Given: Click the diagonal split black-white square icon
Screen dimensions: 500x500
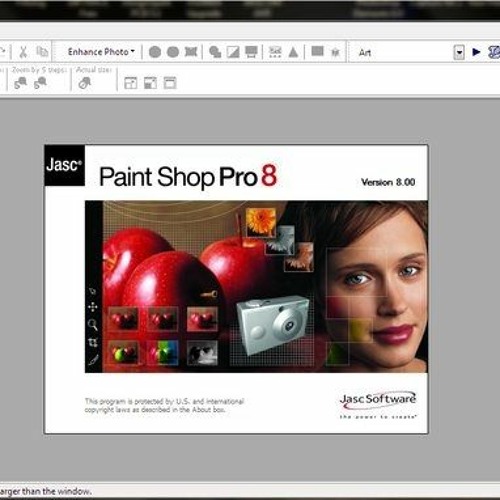Looking at the screenshot, I should (x=233, y=52).
